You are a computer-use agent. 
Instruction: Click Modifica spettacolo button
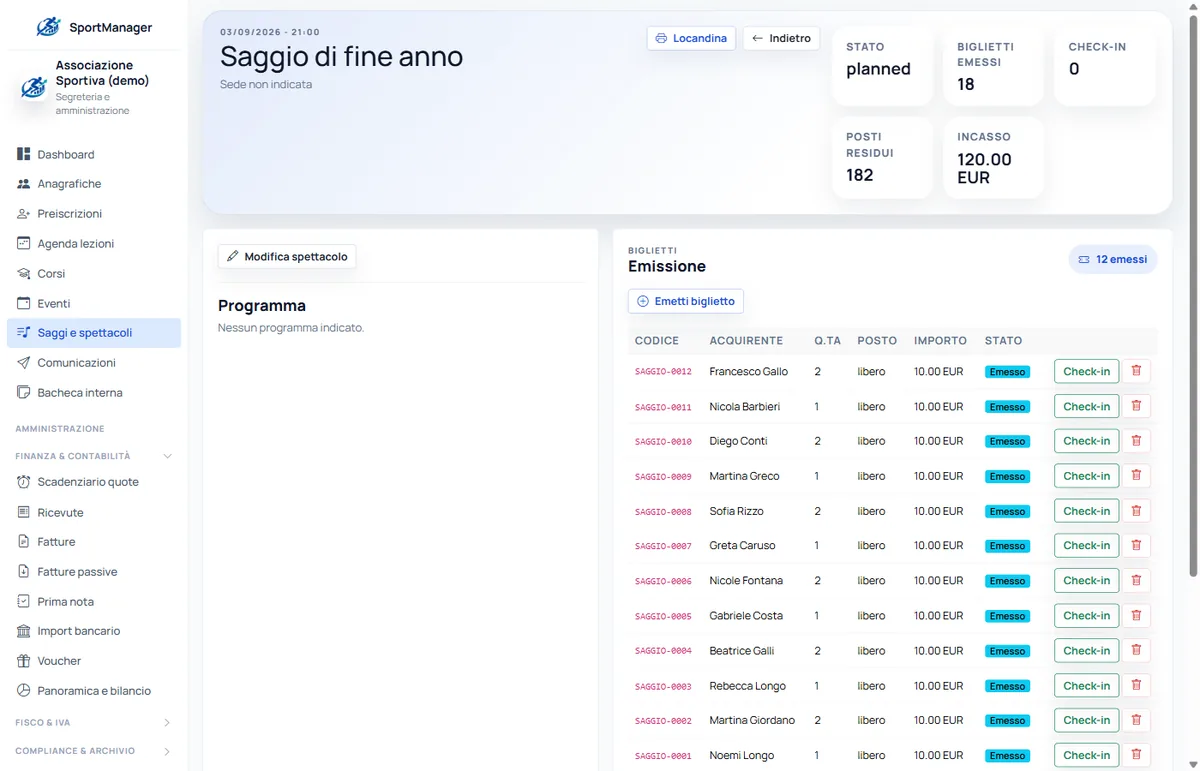click(287, 257)
